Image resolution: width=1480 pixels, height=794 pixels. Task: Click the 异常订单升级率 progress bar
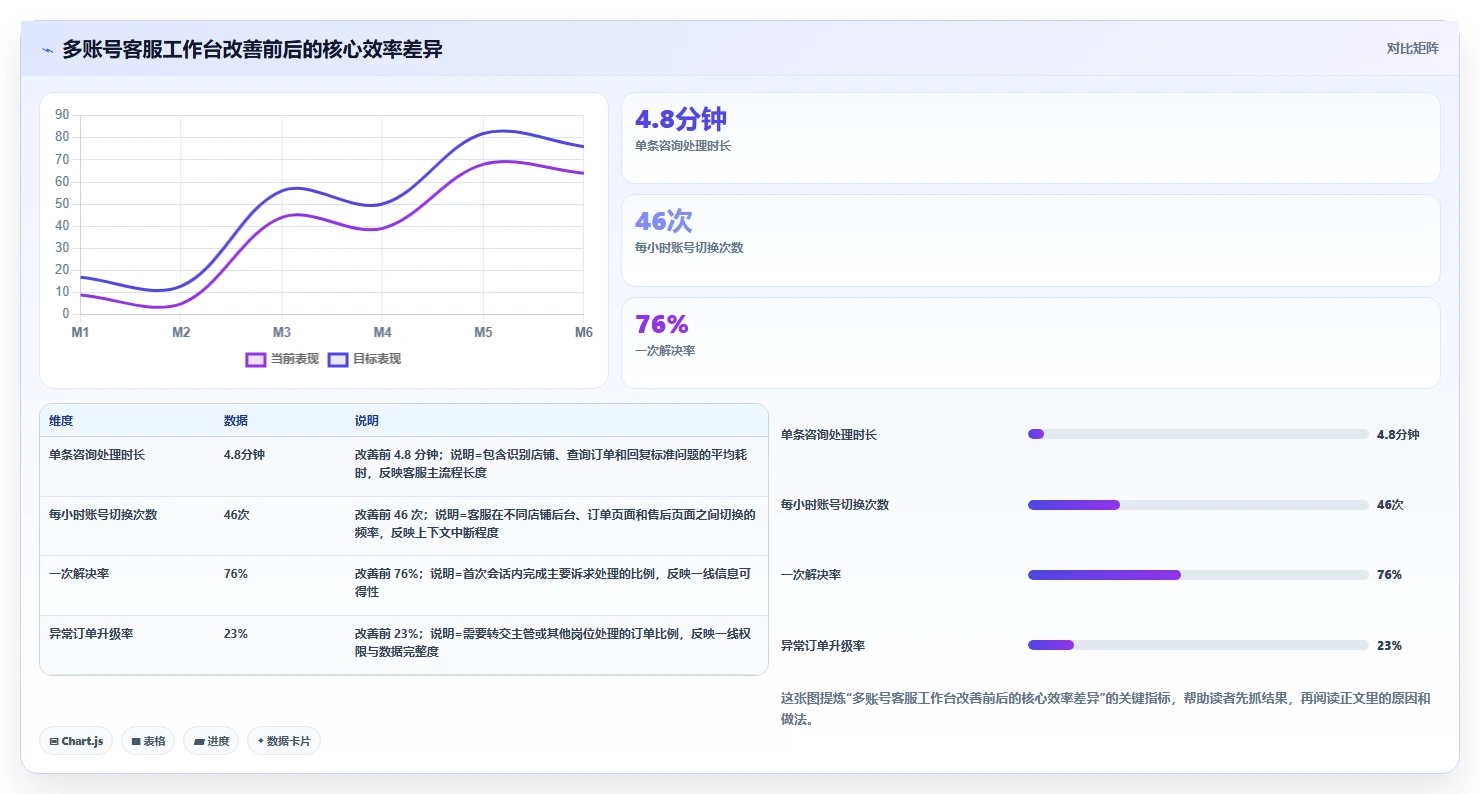[x=1198, y=645]
